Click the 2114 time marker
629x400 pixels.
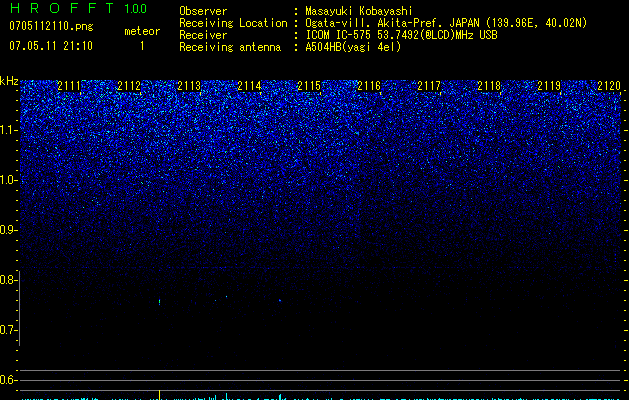(249, 86)
